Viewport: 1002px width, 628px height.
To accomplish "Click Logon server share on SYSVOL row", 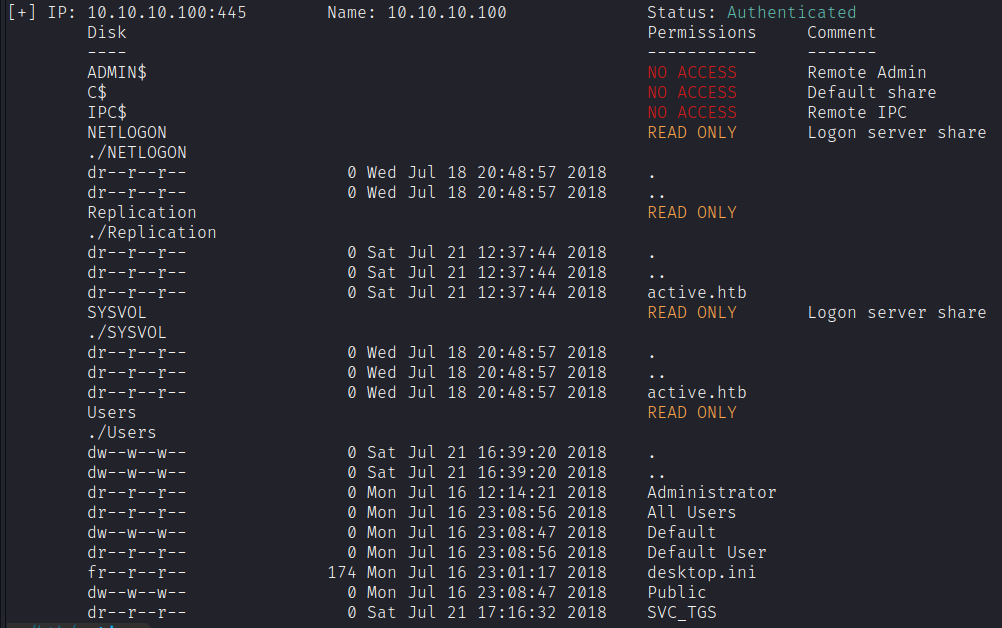I will pos(897,312).
